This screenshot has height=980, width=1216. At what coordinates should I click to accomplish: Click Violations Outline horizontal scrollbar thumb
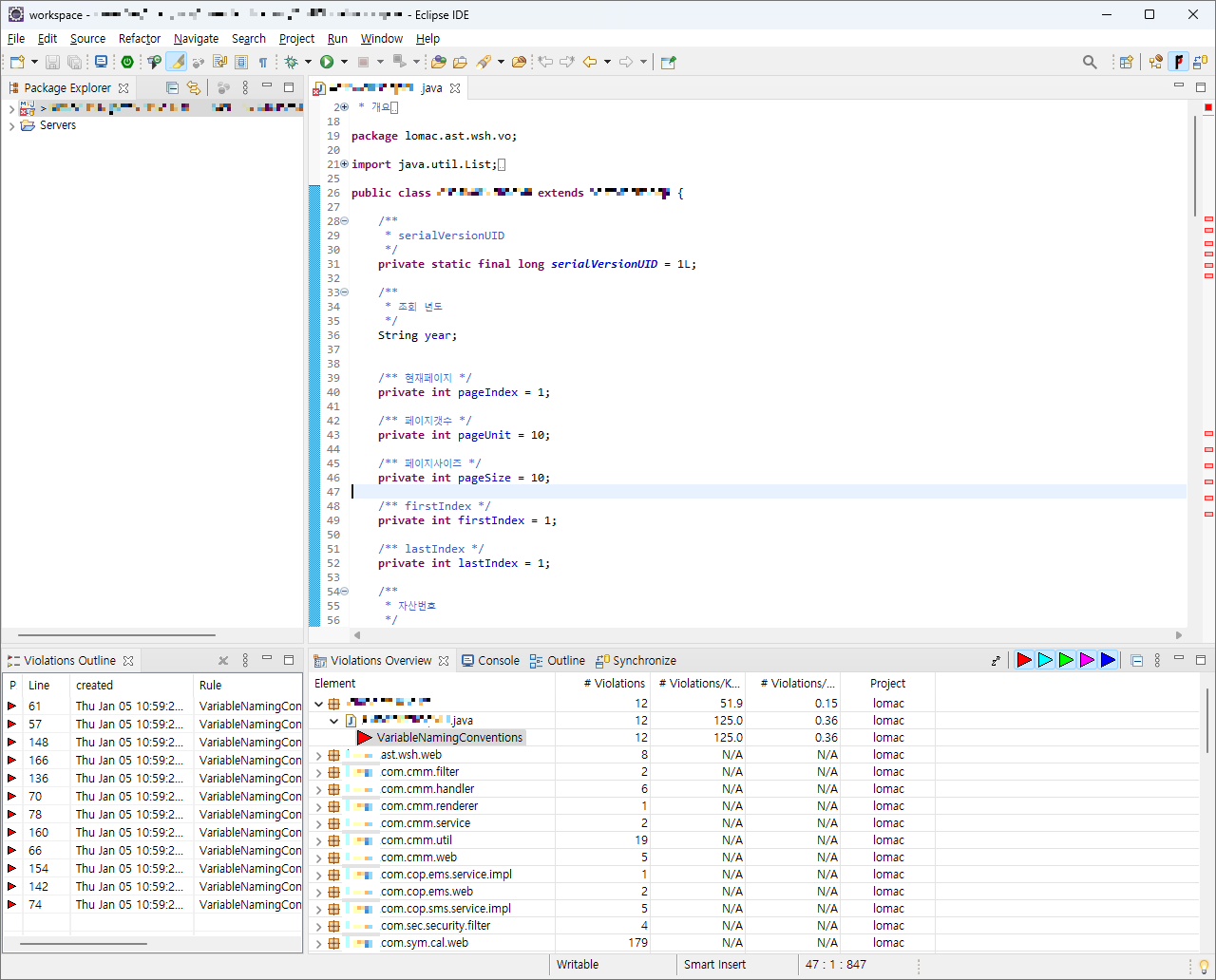(83, 944)
